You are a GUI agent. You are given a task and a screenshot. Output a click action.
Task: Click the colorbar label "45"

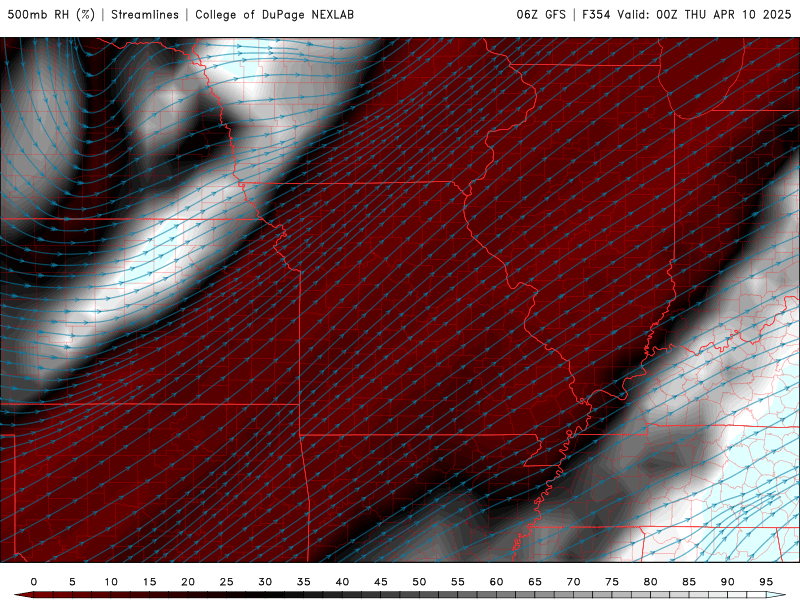(x=381, y=582)
